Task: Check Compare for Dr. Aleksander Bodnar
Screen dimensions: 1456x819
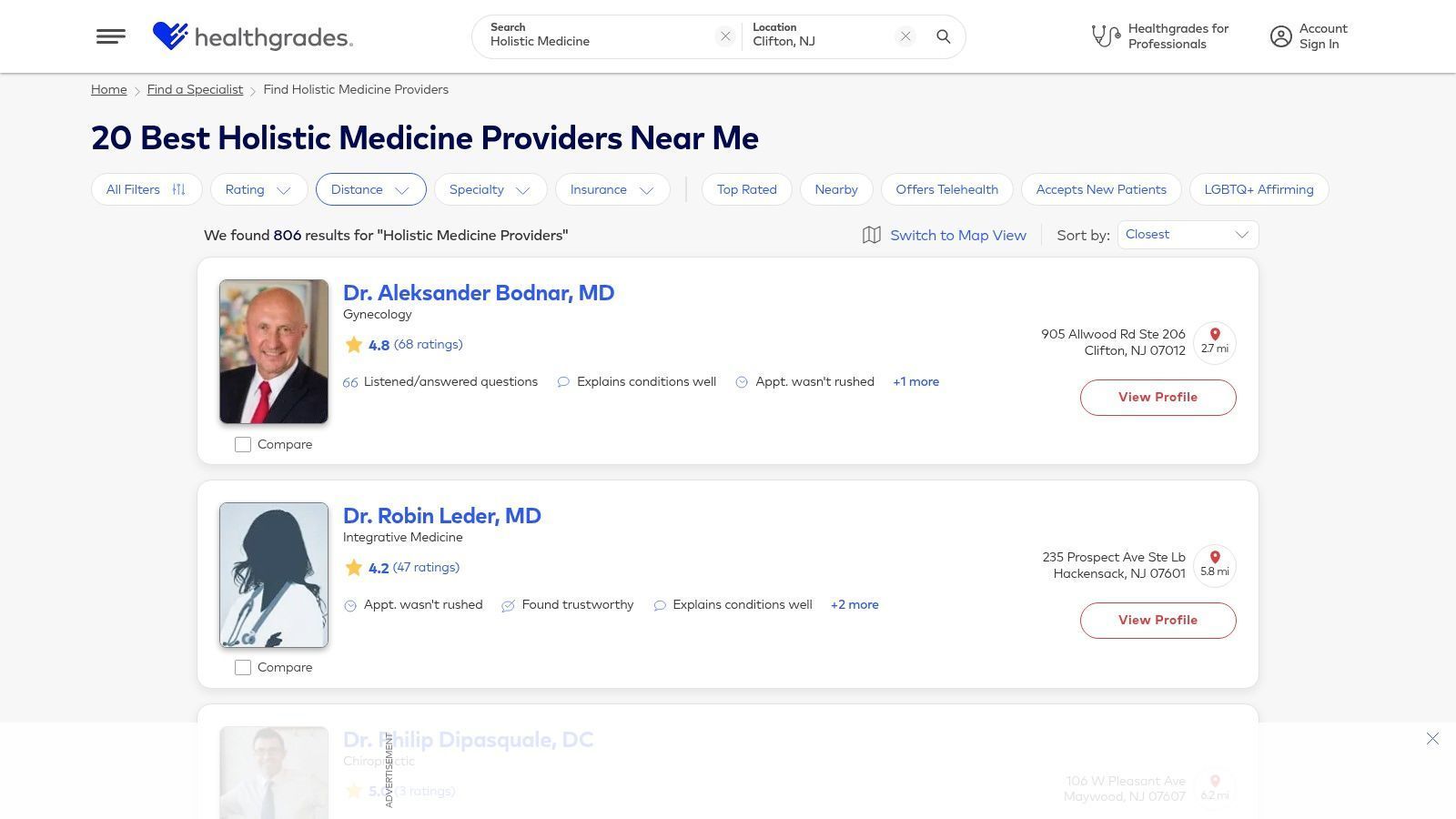Action: click(x=243, y=445)
